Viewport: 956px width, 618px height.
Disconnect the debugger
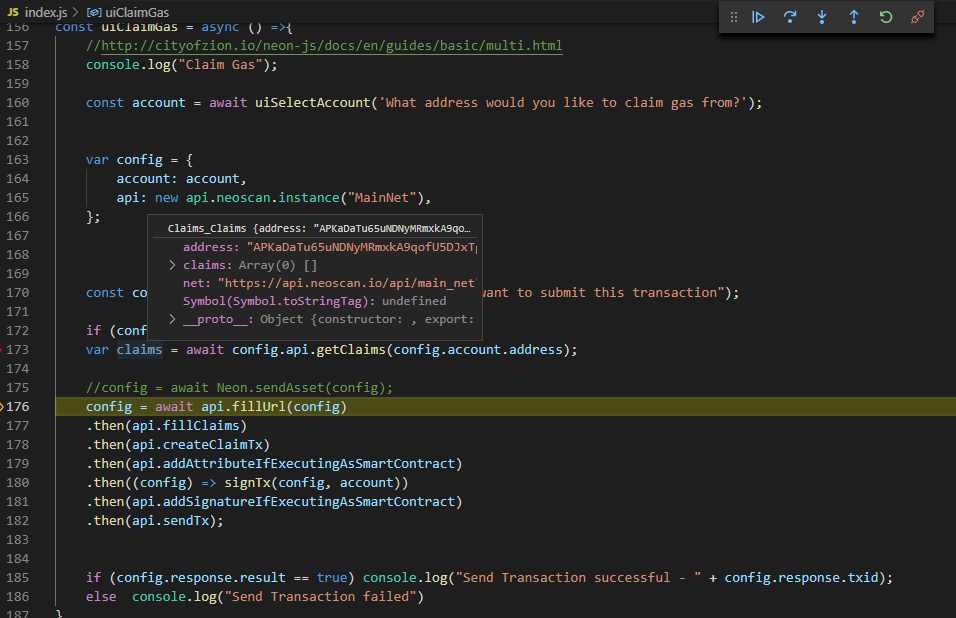click(x=918, y=17)
